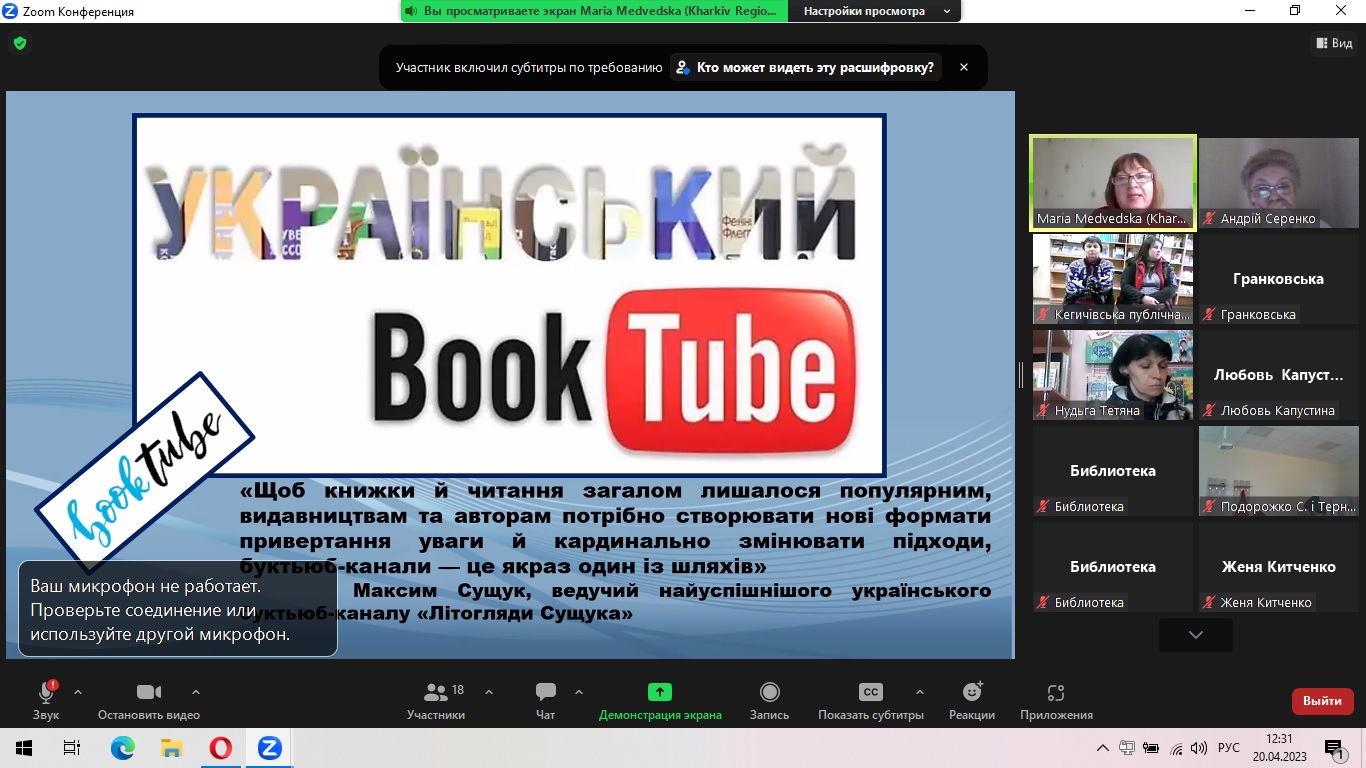Toggle the microphone Звук button

tap(46, 693)
